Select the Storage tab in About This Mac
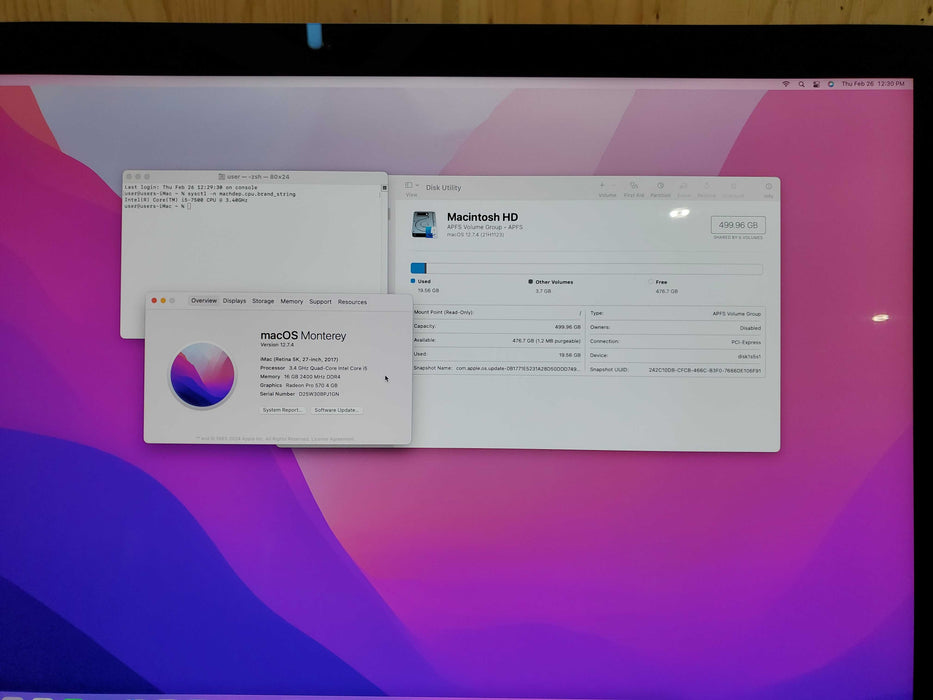Image resolution: width=933 pixels, height=700 pixels. pos(262,301)
